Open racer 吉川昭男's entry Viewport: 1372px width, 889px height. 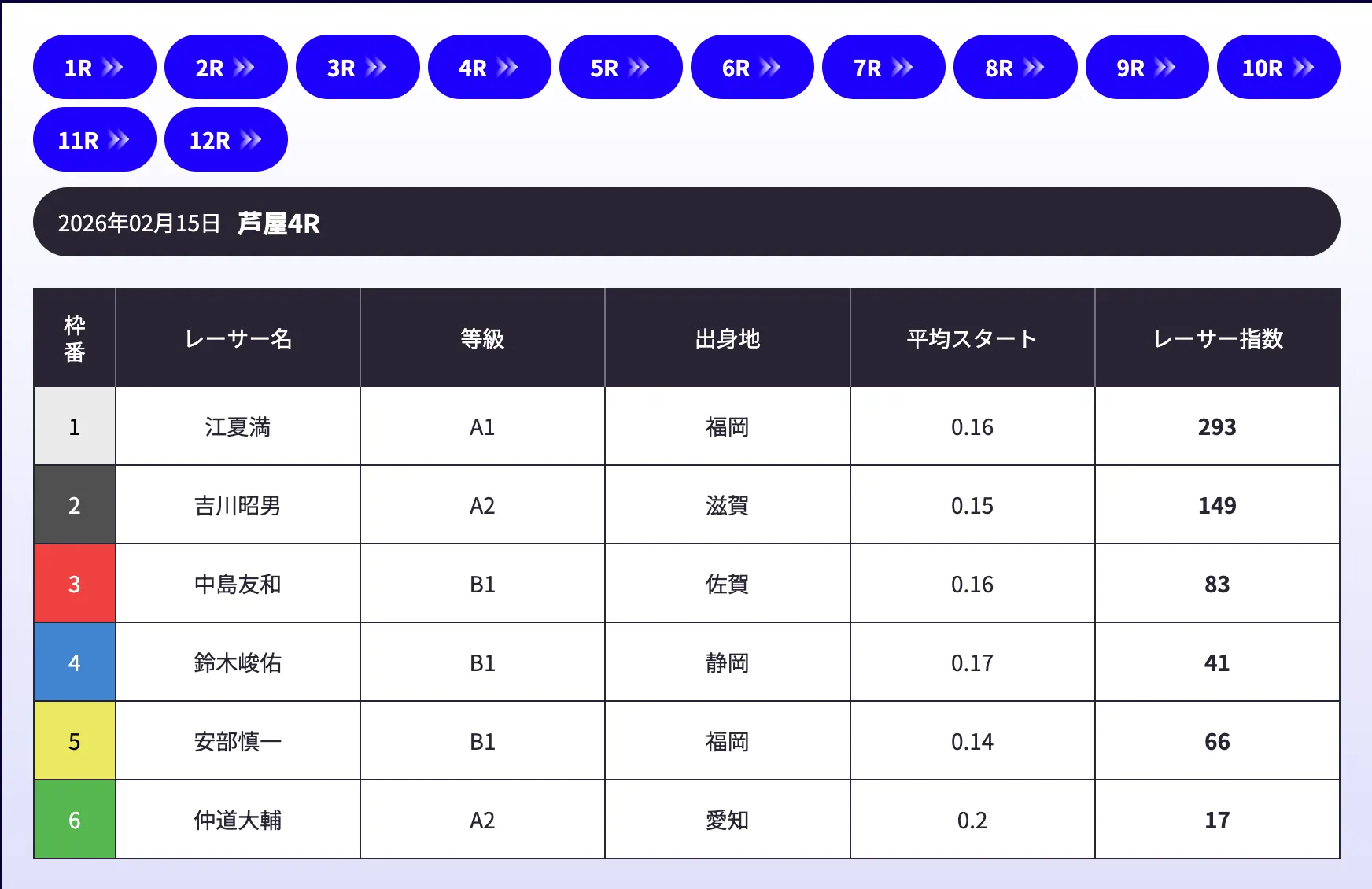coord(238,506)
